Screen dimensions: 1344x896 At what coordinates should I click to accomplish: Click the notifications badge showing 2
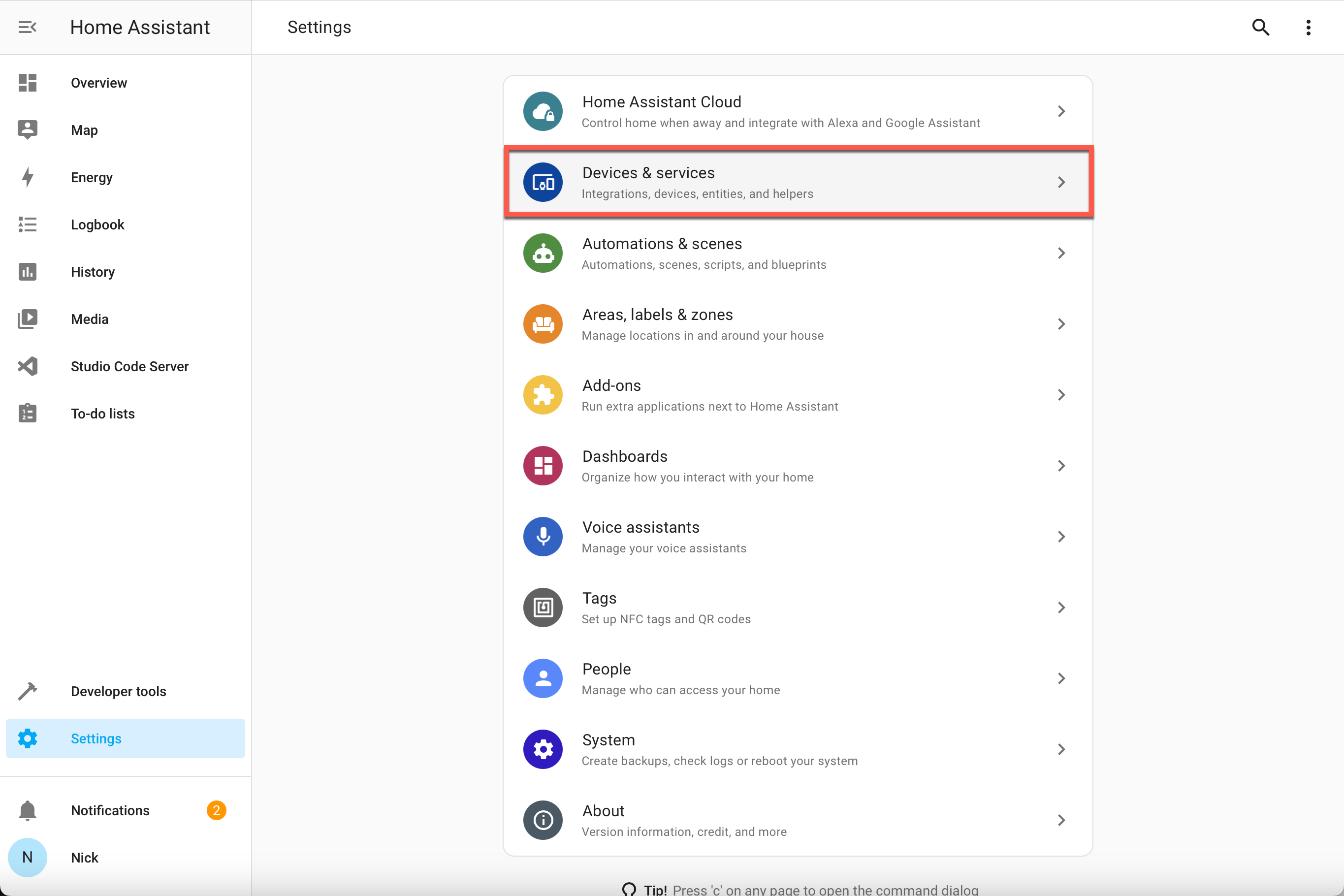[x=216, y=810]
